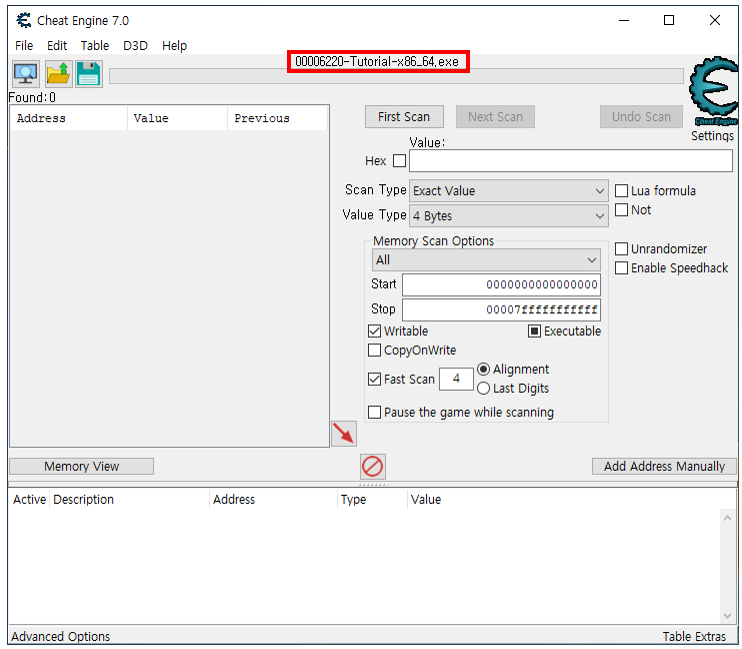Disable the Fast Scan checkbox
Image resolution: width=742 pixels, height=649 pixels.
point(374,379)
